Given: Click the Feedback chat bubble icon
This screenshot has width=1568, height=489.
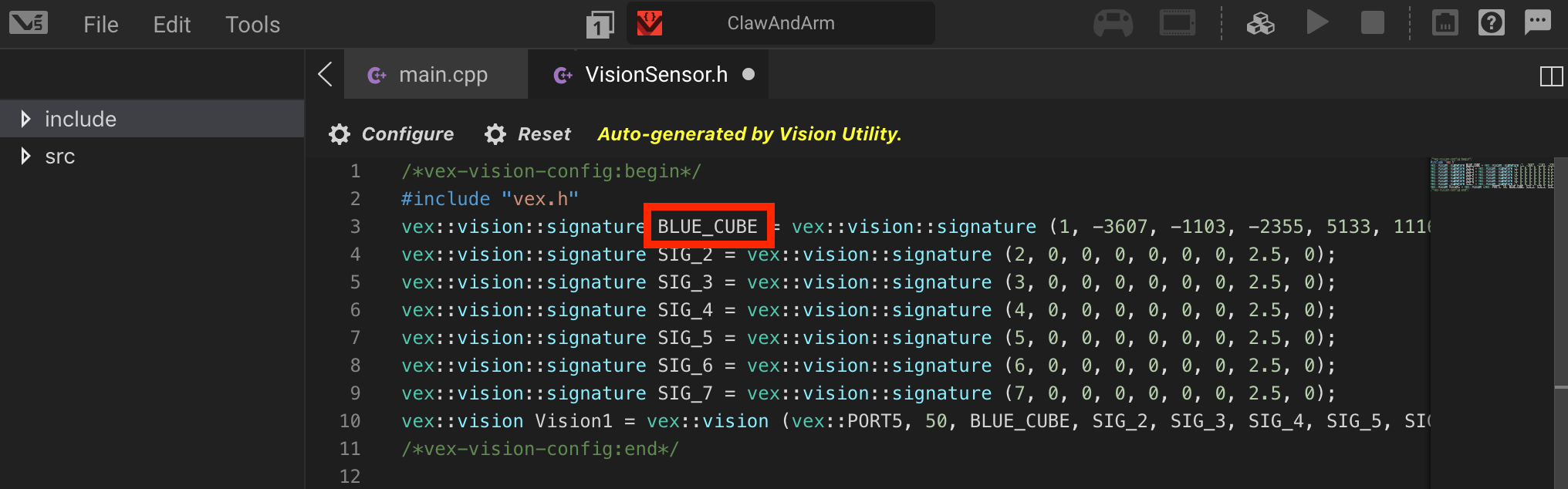Looking at the screenshot, I should point(1538,23).
